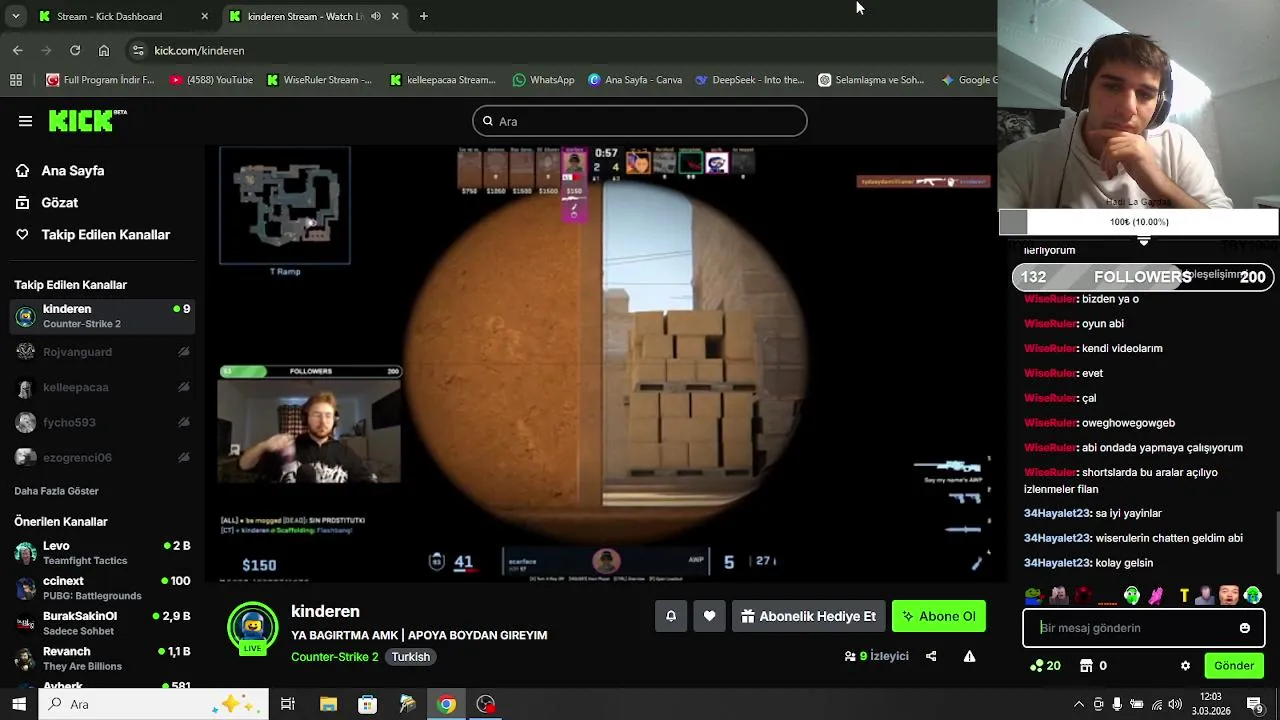Open Task View on the taskbar
Image resolution: width=1280 pixels, height=720 pixels.
(x=288, y=704)
